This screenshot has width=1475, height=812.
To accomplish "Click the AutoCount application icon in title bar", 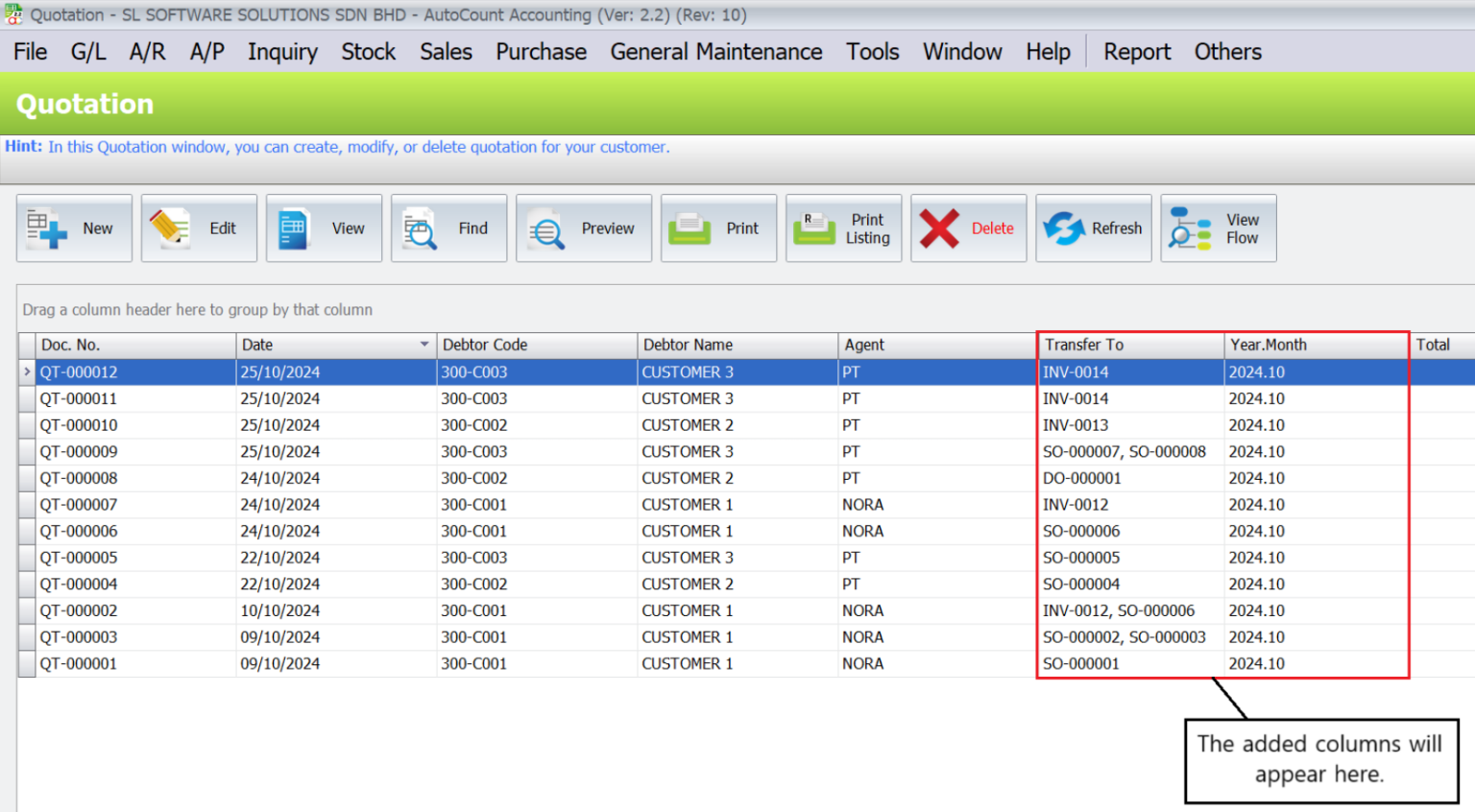I will pyautogui.click(x=12, y=13).
